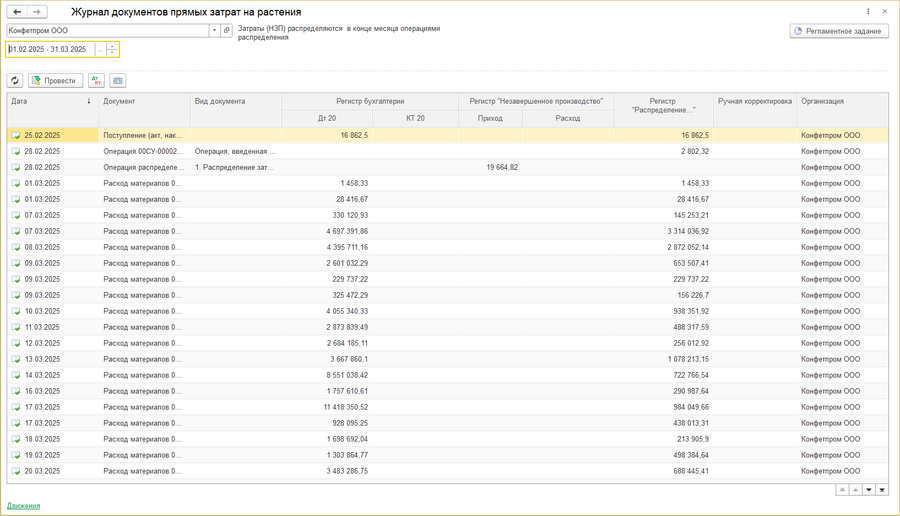Click the Дт/Кт postings icon
Viewport: 900px width, 516px height.
pos(96,81)
